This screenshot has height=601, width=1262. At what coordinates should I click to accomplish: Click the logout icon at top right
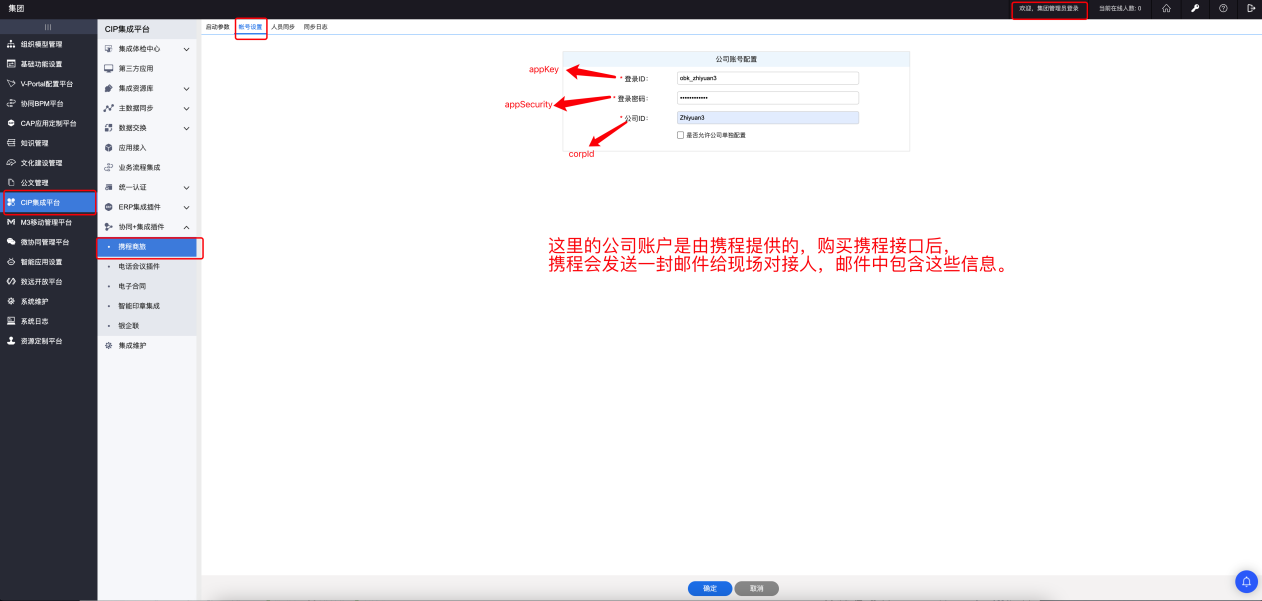1250,8
